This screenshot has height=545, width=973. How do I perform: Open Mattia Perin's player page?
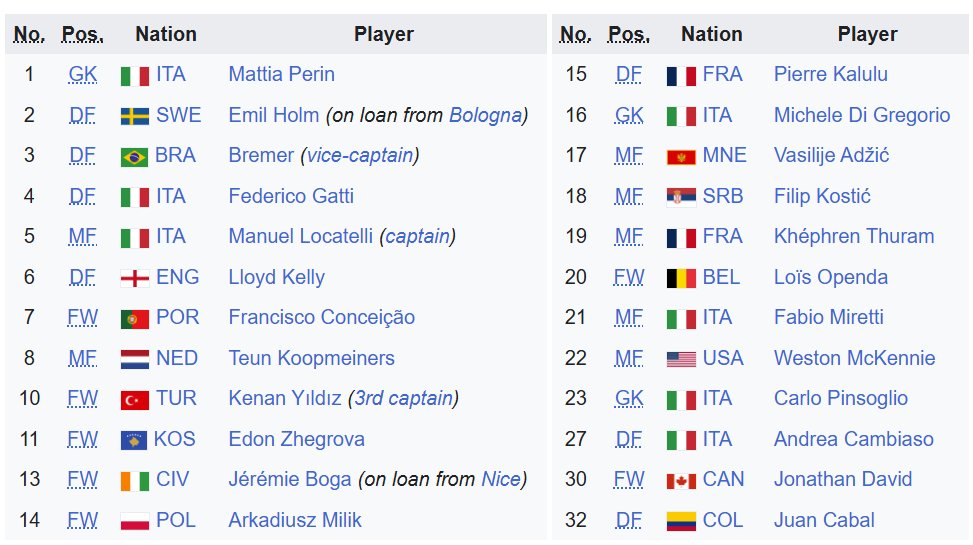click(281, 74)
